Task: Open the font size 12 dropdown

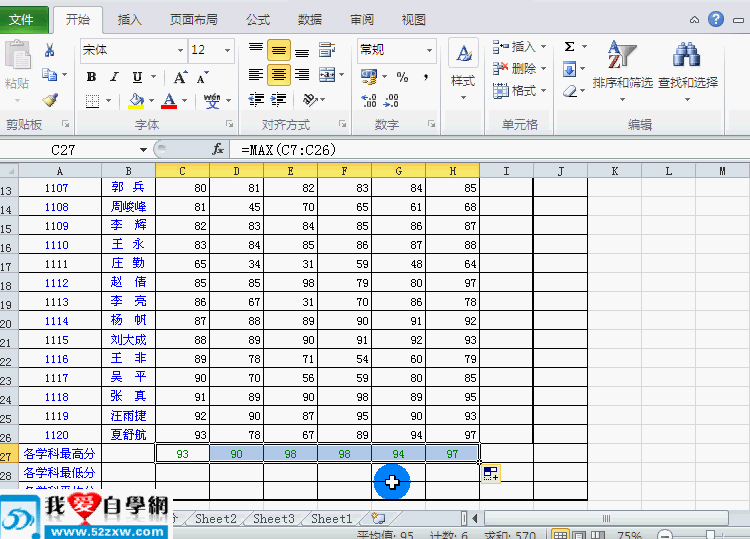Action: [x=227, y=50]
